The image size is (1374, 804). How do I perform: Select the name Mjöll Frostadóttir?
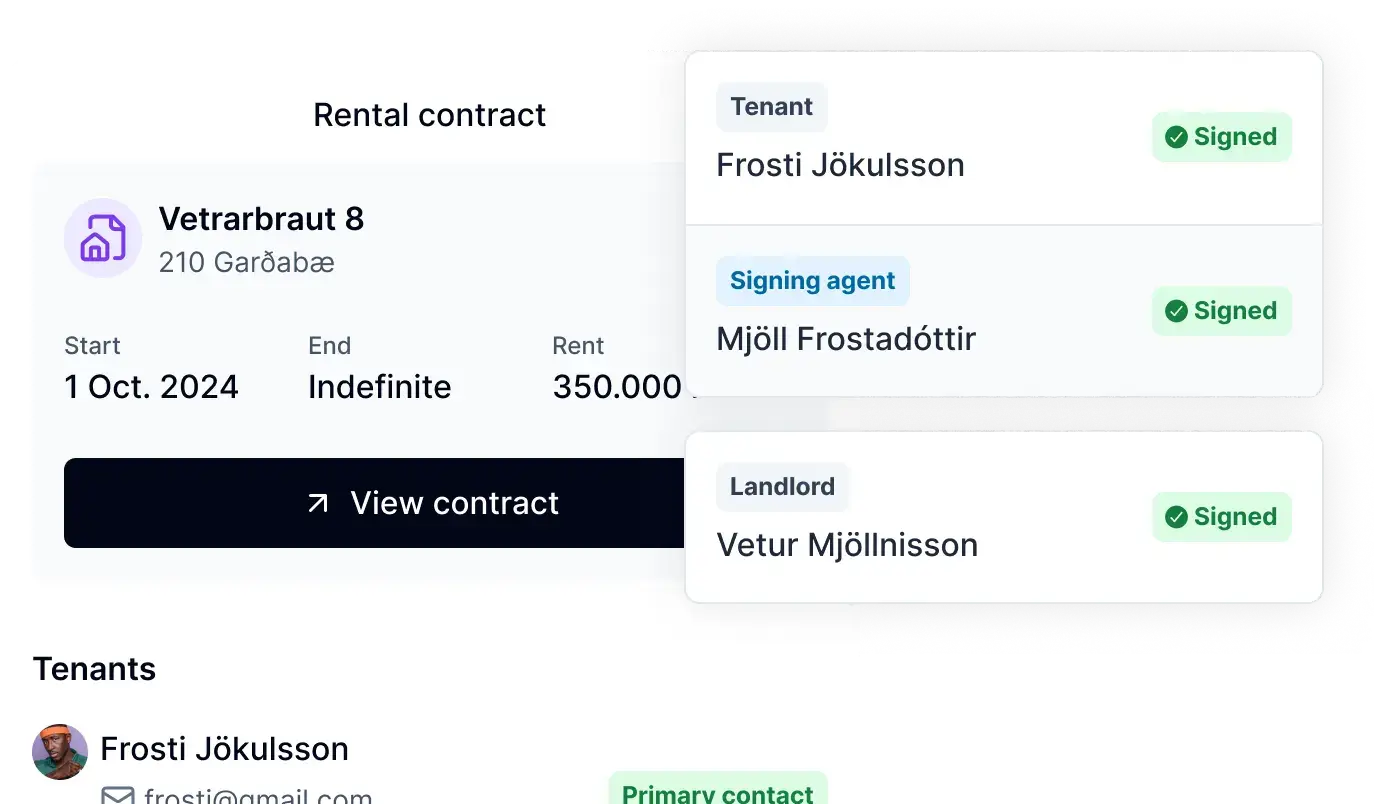coord(845,339)
